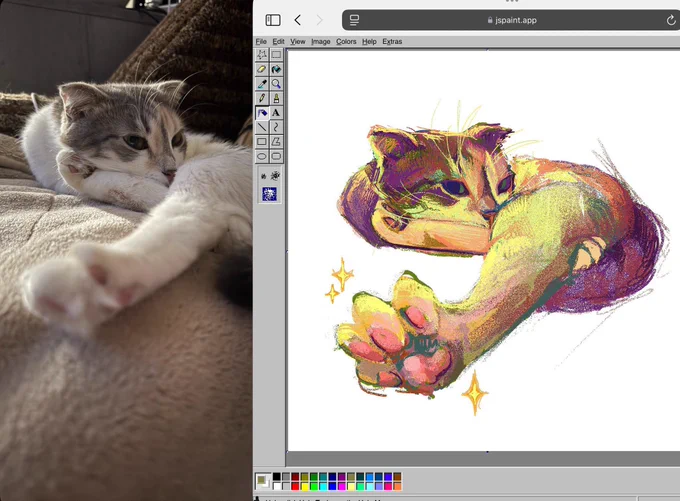Open the View menu
The height and width of the screenshot is (501, 680).
(298, 41)
